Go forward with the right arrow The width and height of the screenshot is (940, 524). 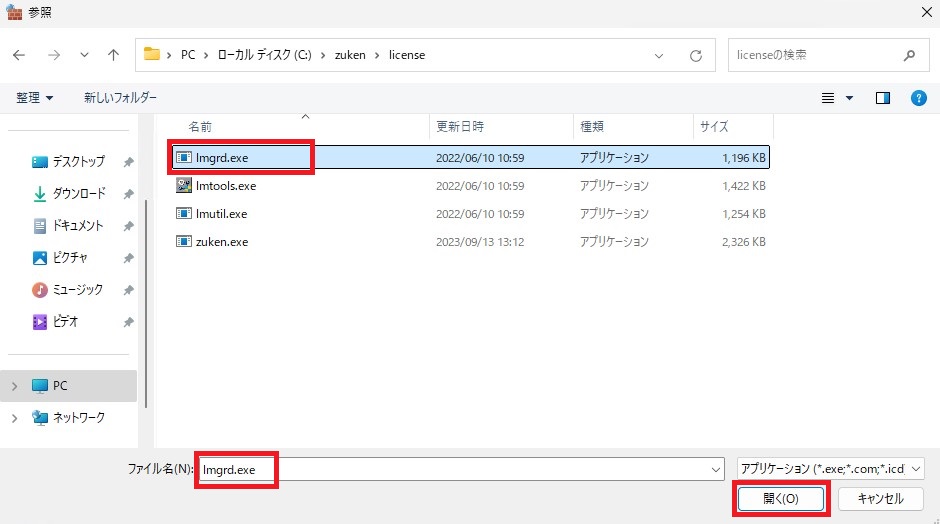point(54,55)
